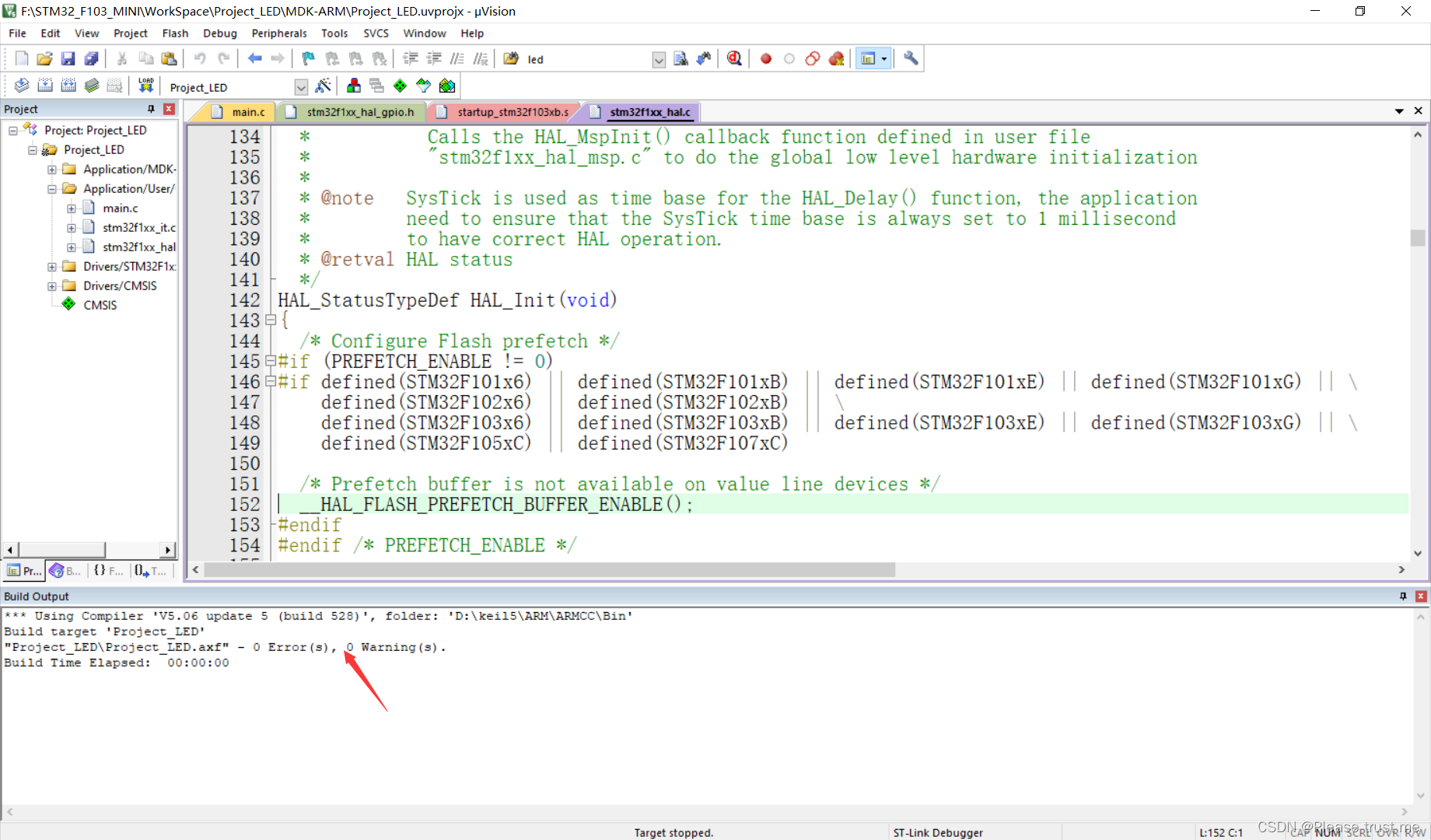Open the Project menu
The image size is (1431, 840).
(130, 33)
